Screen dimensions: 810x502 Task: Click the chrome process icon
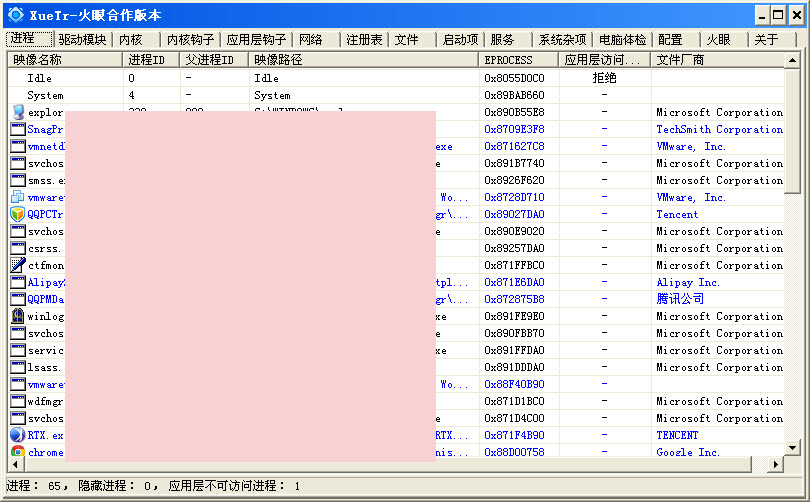click(x=18, y=451)
